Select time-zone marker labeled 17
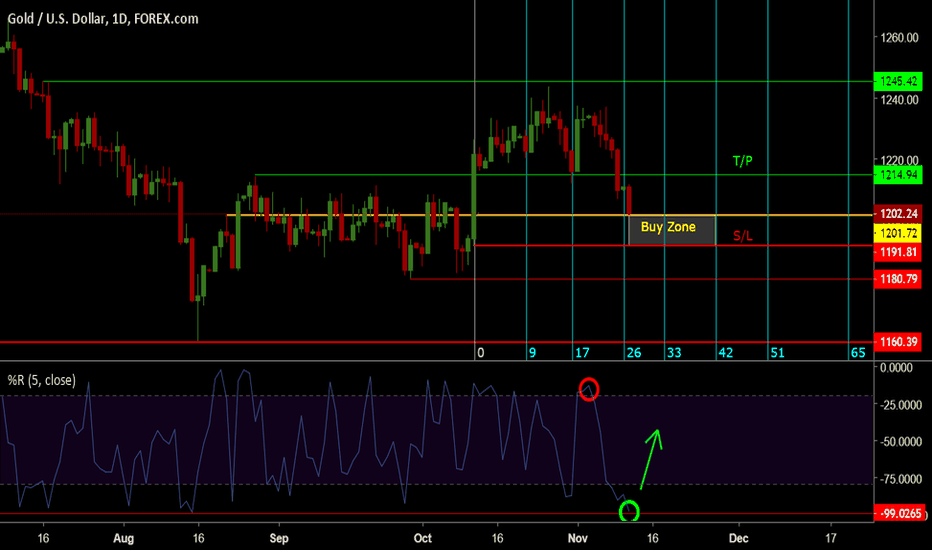This screenshot has height=550, width=932. click(x=582, y=353)
